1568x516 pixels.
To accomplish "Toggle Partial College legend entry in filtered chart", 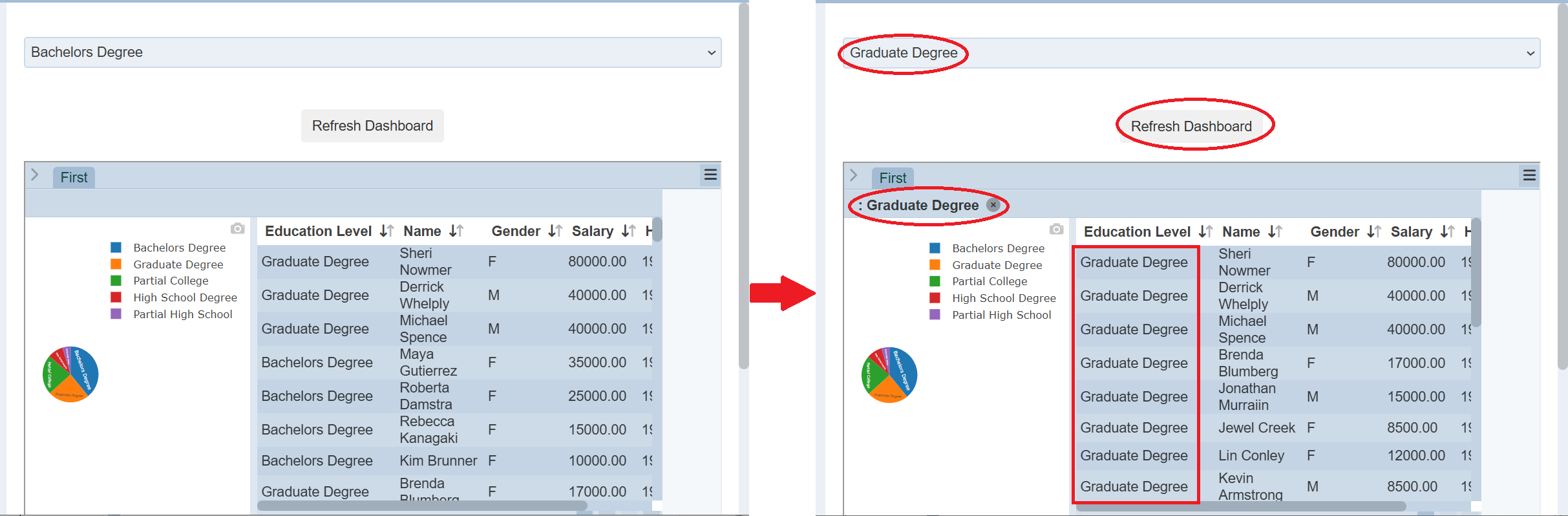I will point(989,281).
